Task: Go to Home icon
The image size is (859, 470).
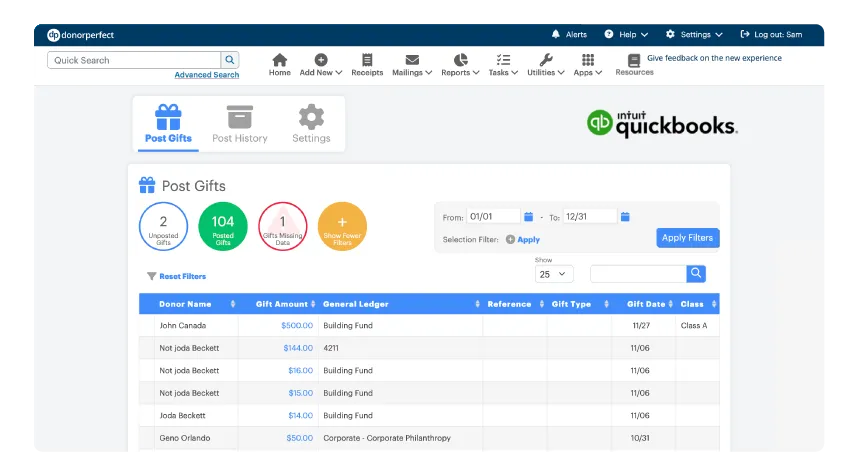Action: pos(279,60)
